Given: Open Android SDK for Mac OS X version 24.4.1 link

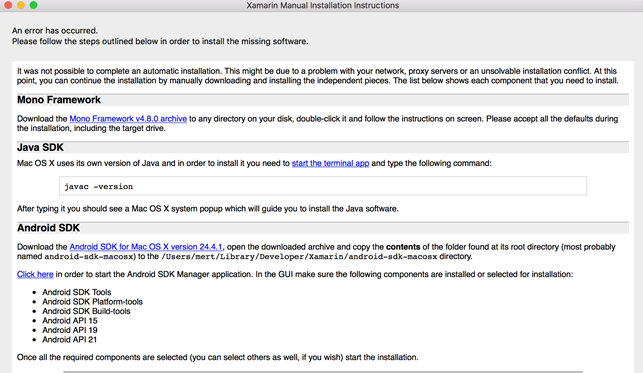Looking at the screenshot, I should pos(146,247).
